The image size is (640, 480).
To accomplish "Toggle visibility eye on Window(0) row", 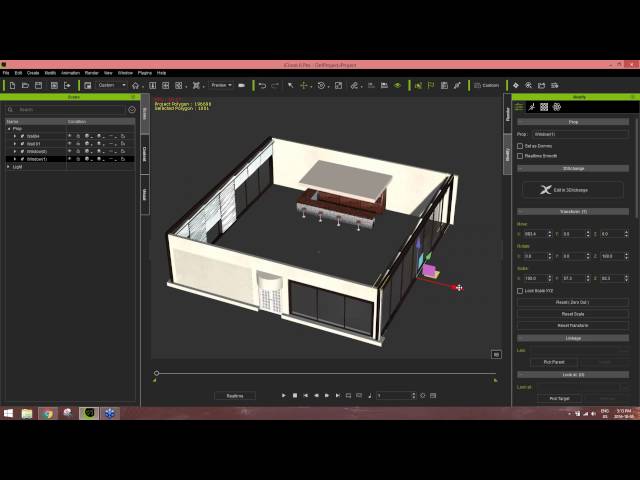I will point(69,151).
